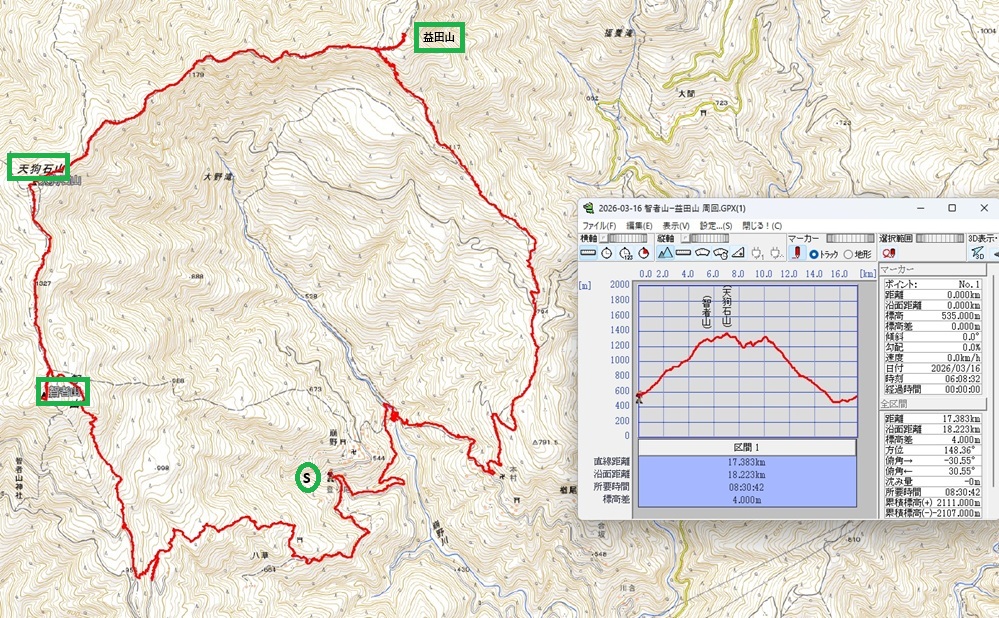Select the mountain elevation vertical axis icon
Screen dimensions: 999x618
(667, 253)
